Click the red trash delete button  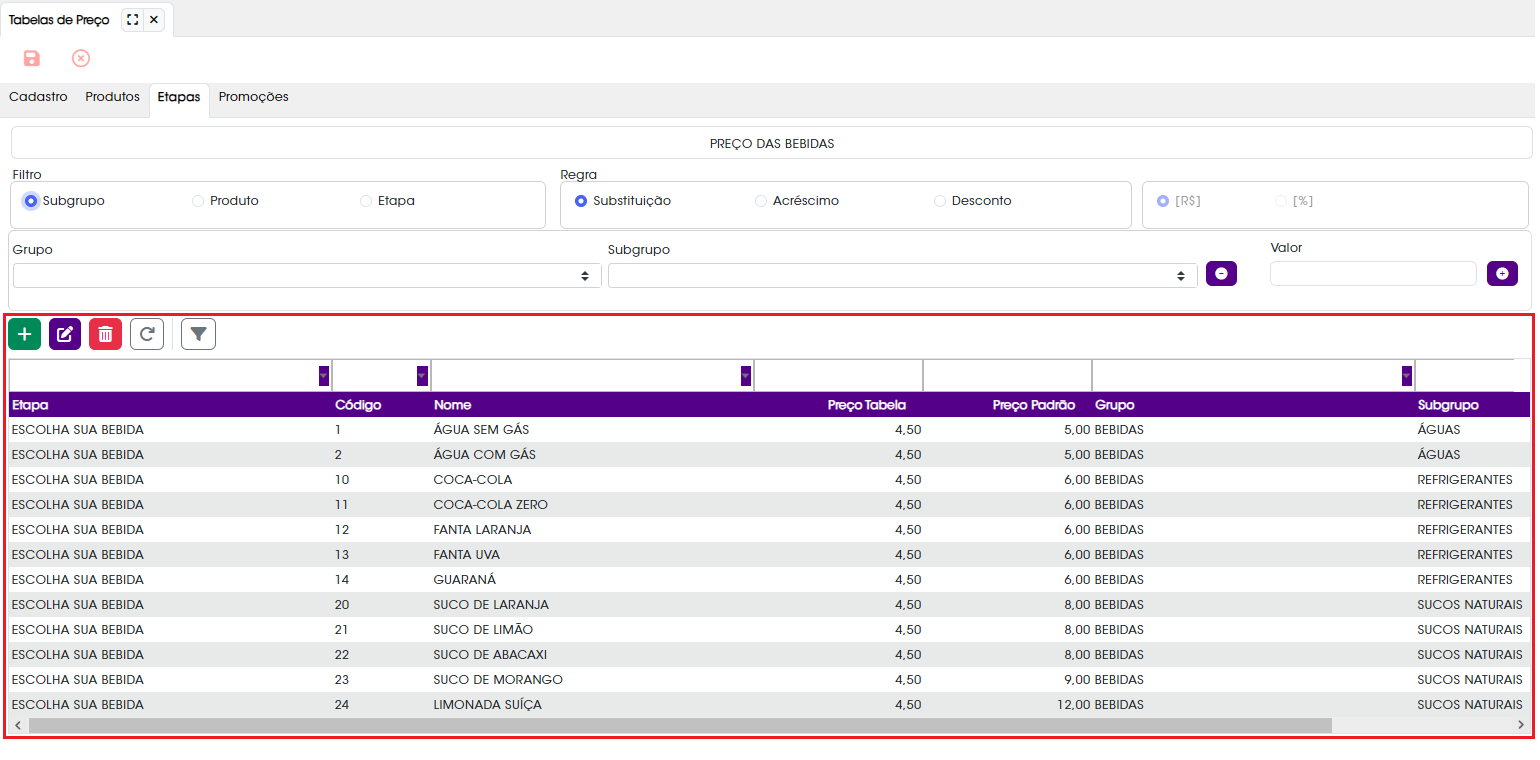coord(105,334)
